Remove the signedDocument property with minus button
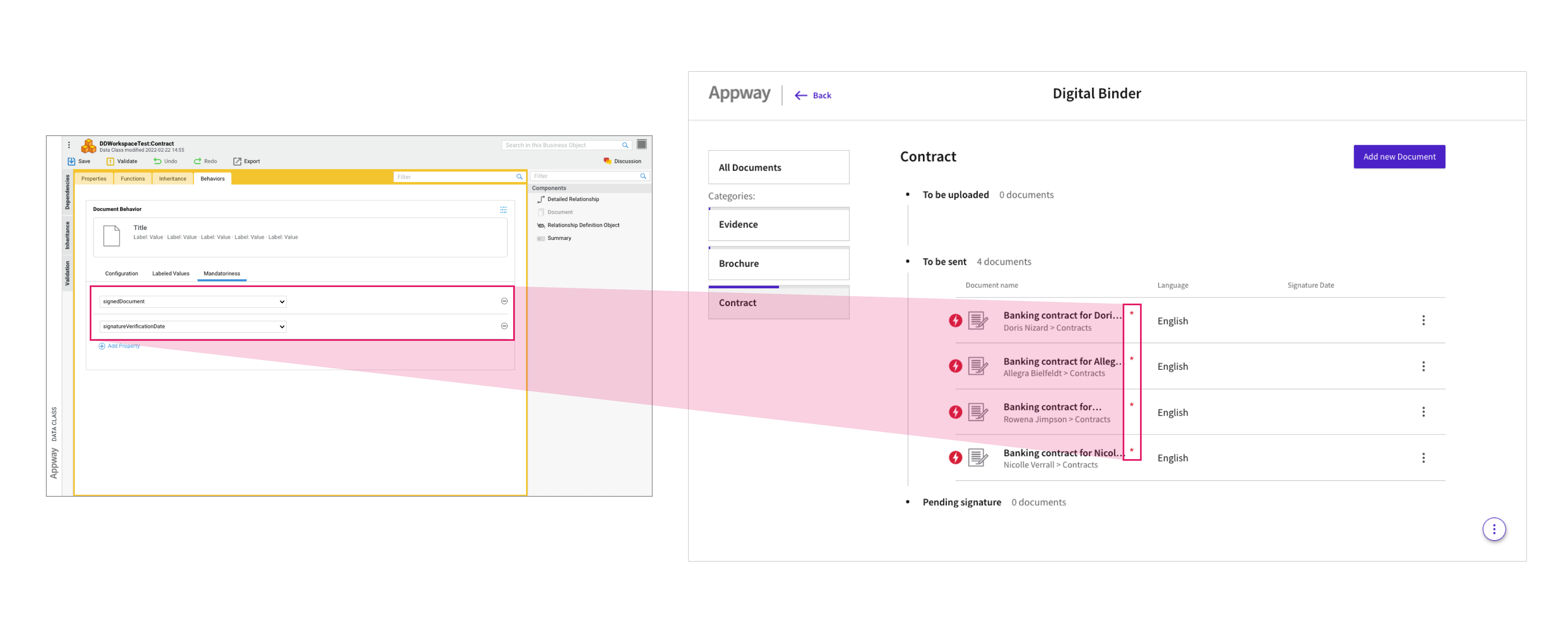This screenshot has width=1568, height=632. pyautogui.click(x=504, y=301)
